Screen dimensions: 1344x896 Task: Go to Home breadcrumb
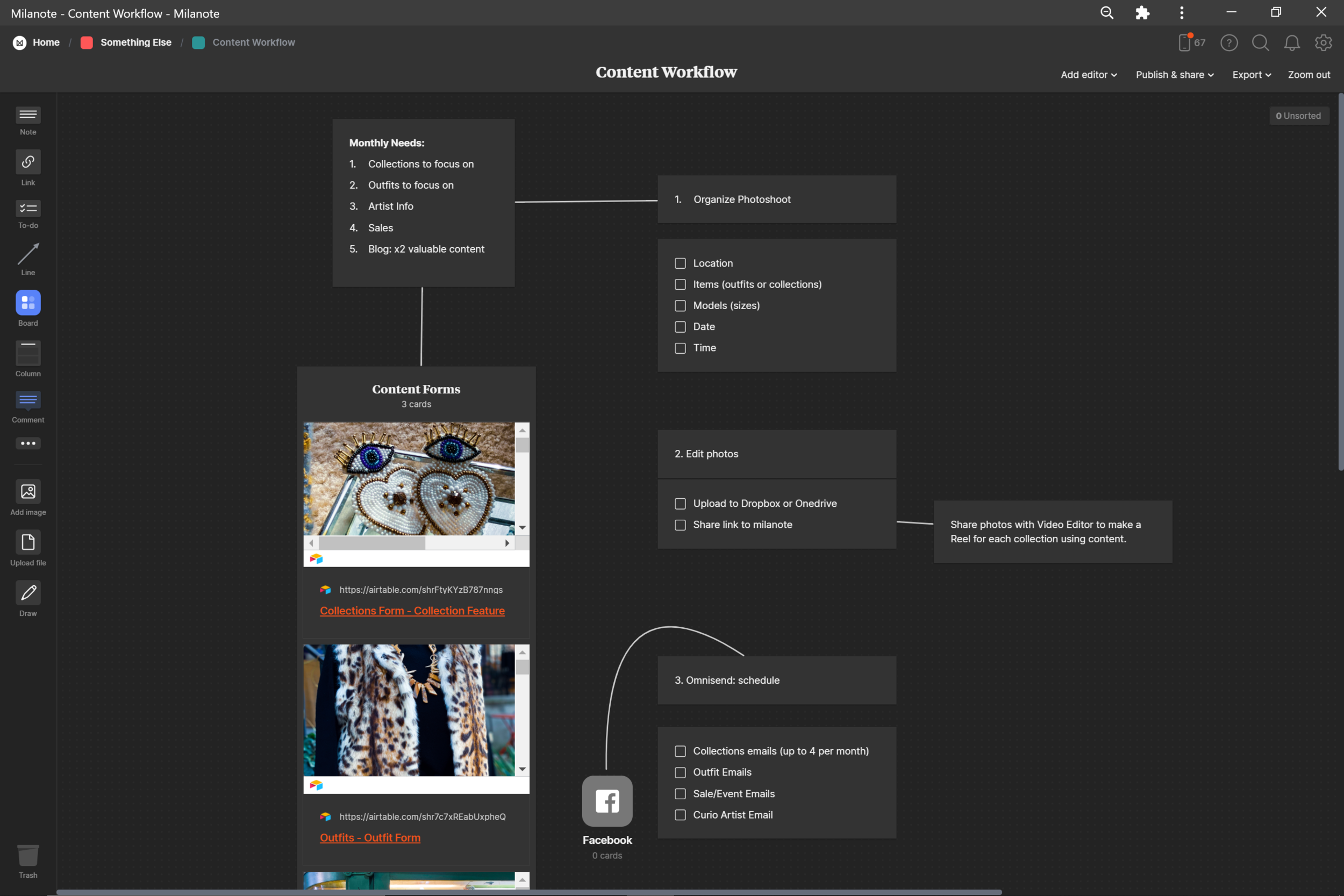pos(46,42)
